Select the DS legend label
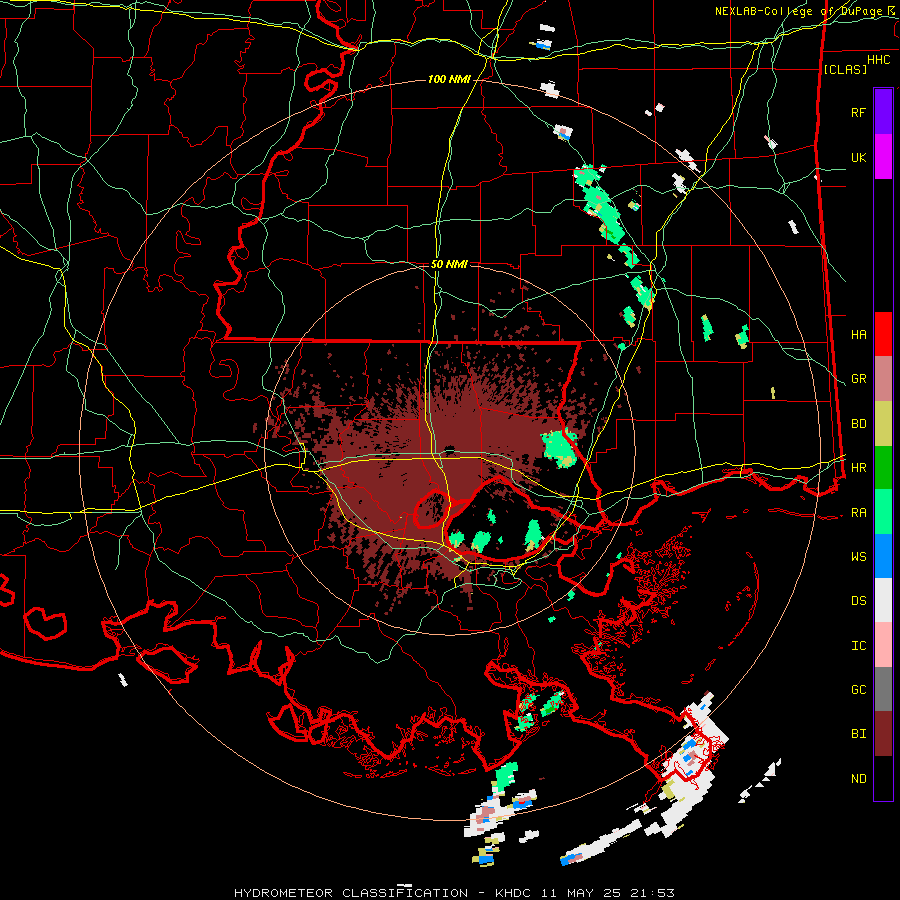900x900 pixels. tap(858, 601)
